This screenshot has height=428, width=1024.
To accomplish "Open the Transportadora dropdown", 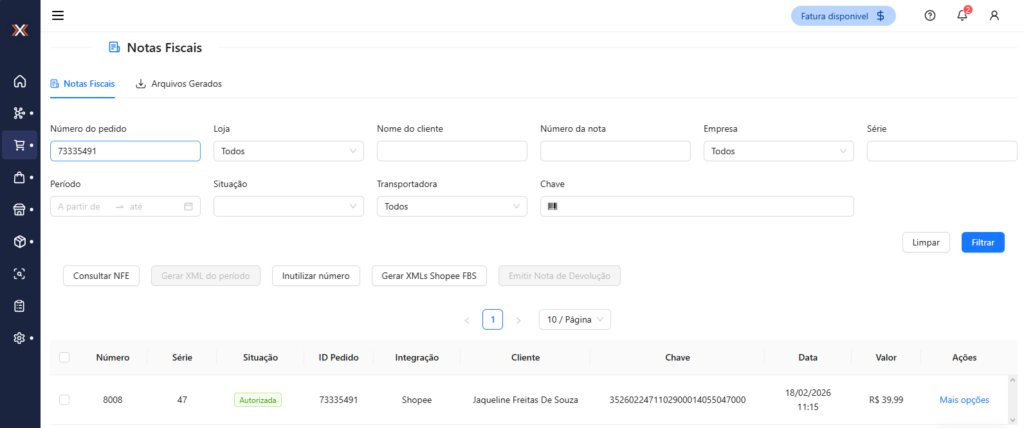I will tap(452, 206).
